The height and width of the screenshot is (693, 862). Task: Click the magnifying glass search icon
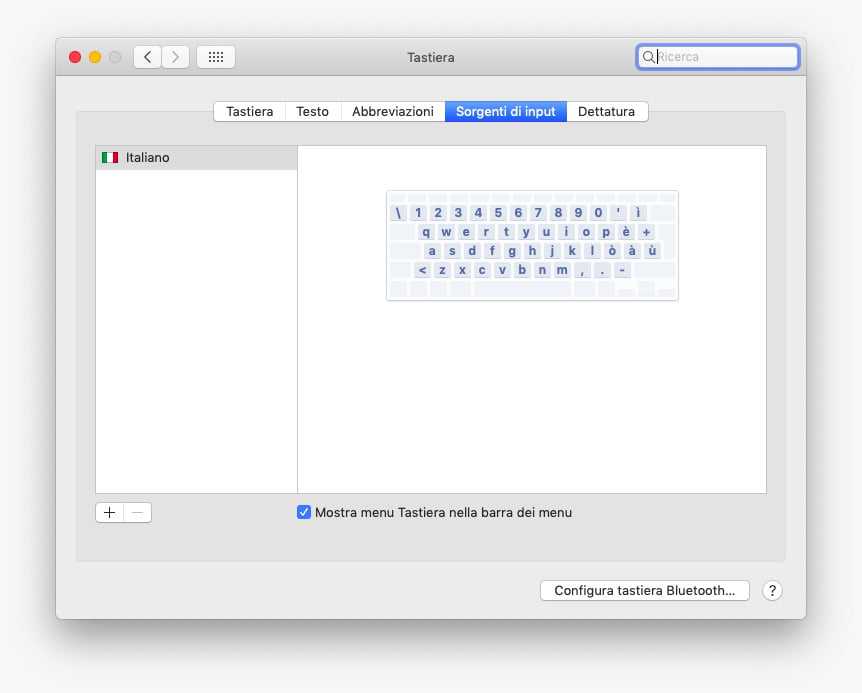pyautogui.click(x=649, y=57)
